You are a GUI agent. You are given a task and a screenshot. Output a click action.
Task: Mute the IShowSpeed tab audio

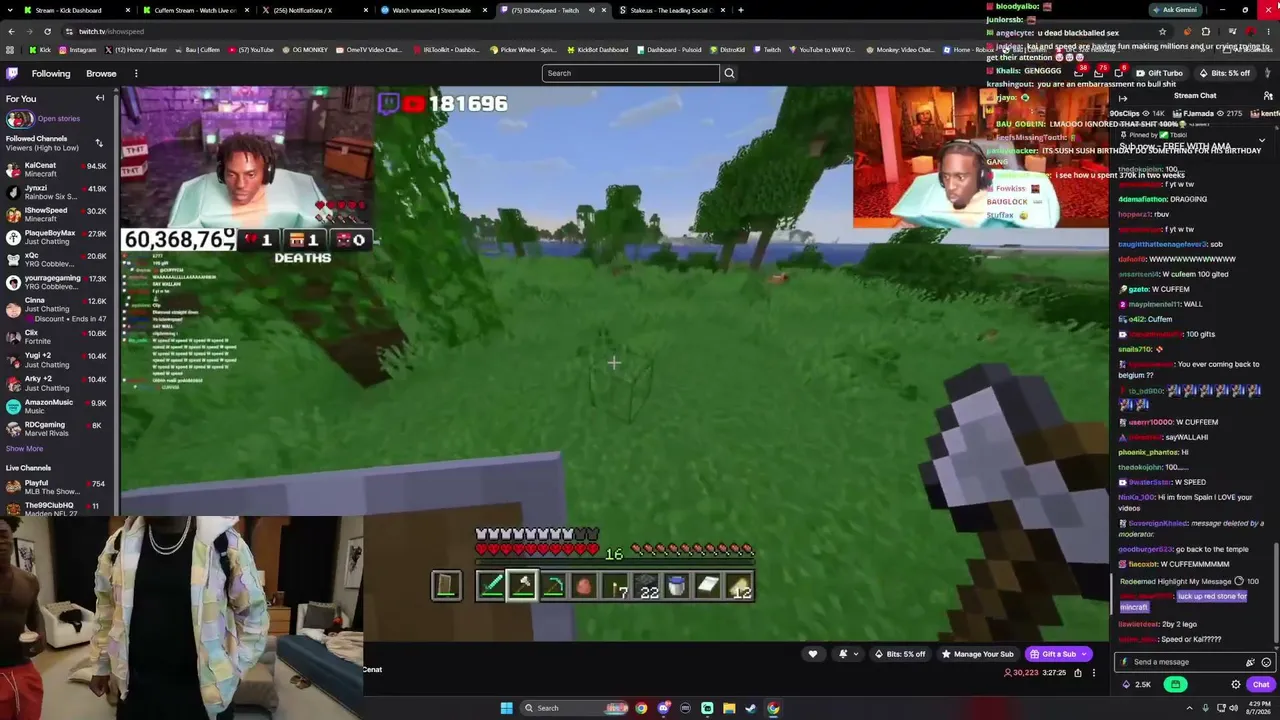[x=591, y=10]
